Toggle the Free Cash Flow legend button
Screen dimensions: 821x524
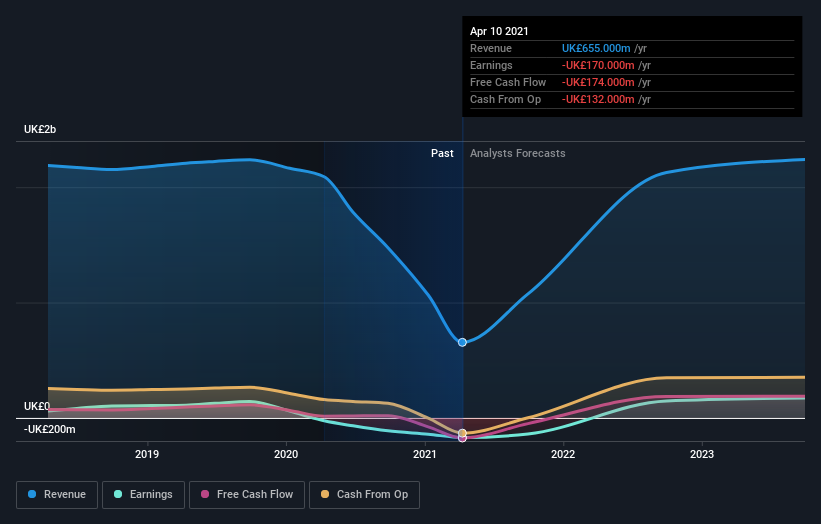247,495
